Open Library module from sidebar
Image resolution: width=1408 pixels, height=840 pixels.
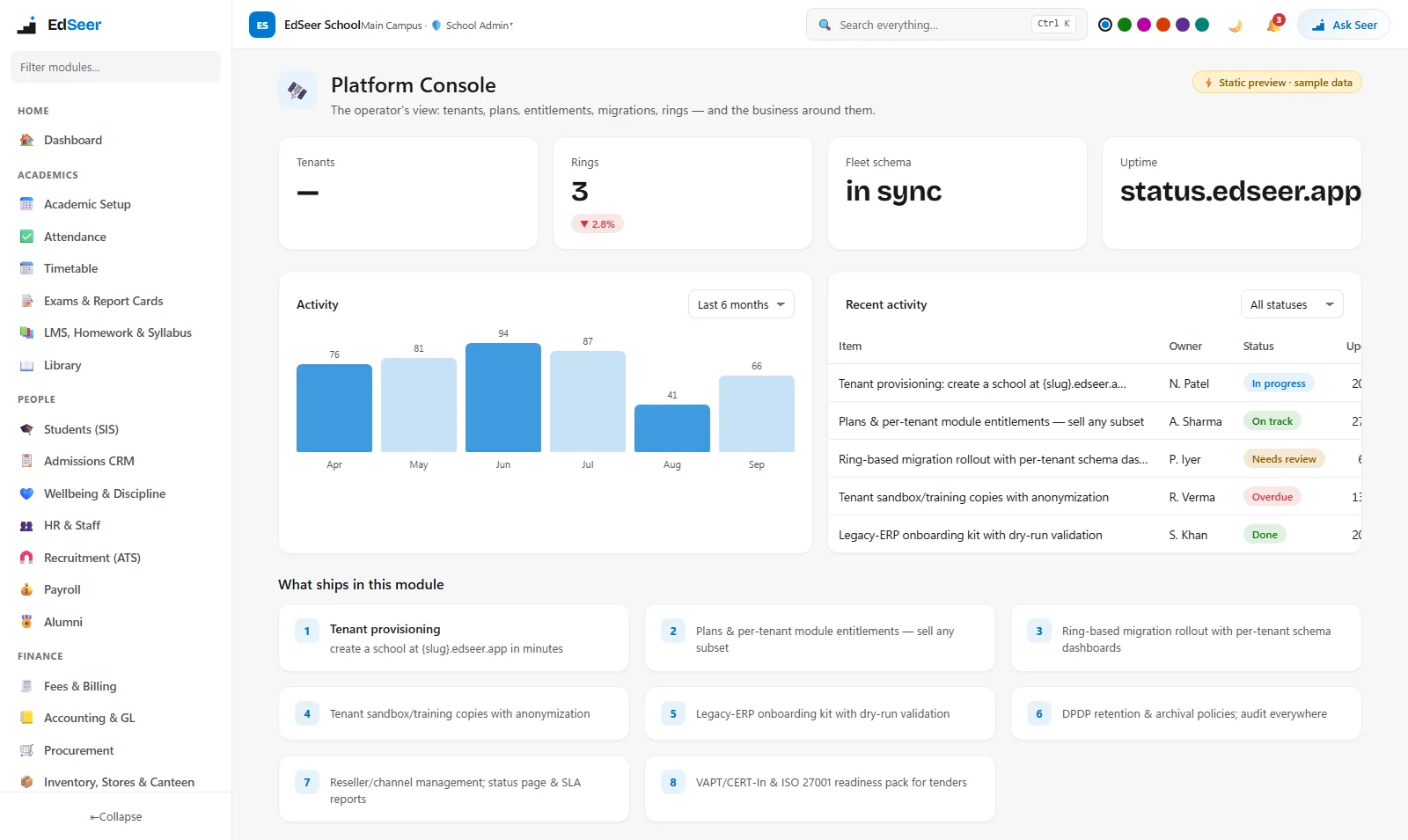(x=116, y=365)
